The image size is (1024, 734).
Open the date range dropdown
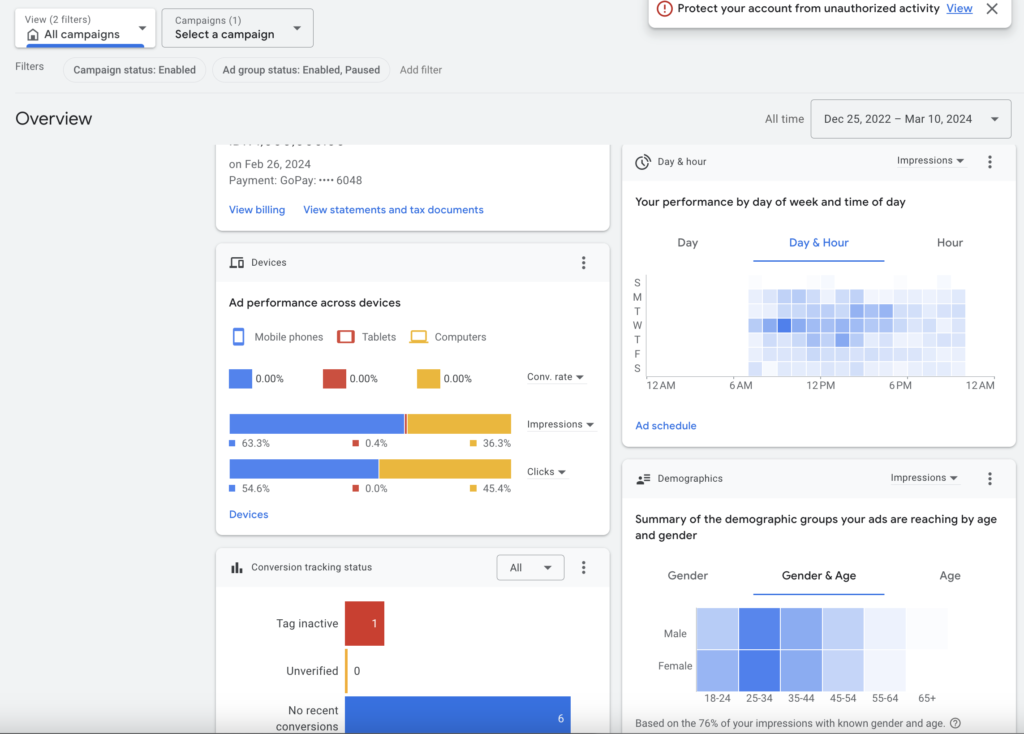(910, 118)
